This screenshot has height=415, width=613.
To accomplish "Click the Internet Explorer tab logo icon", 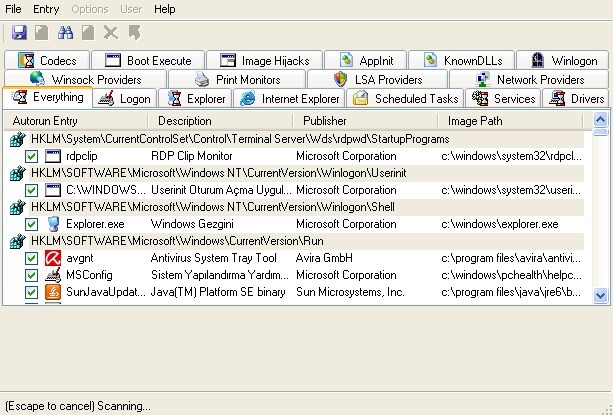I will tap(248, 99).
